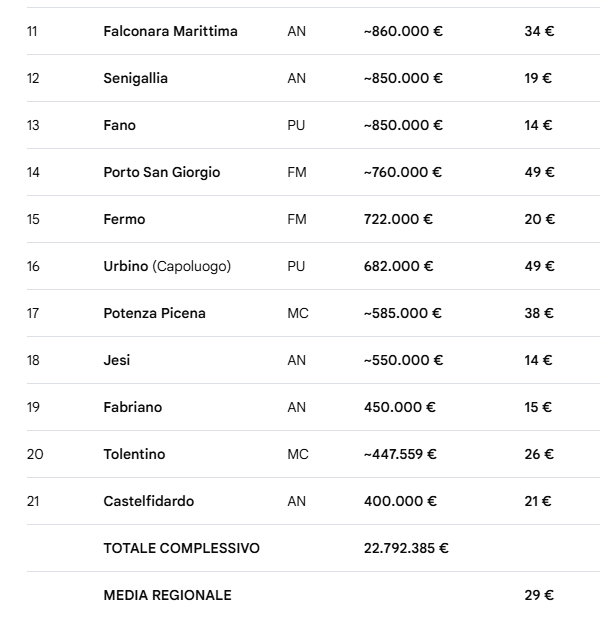Viewport: 600px width, 631px height.
Task: Click the total amount 22.792.385 €
Action: [405, 548]
